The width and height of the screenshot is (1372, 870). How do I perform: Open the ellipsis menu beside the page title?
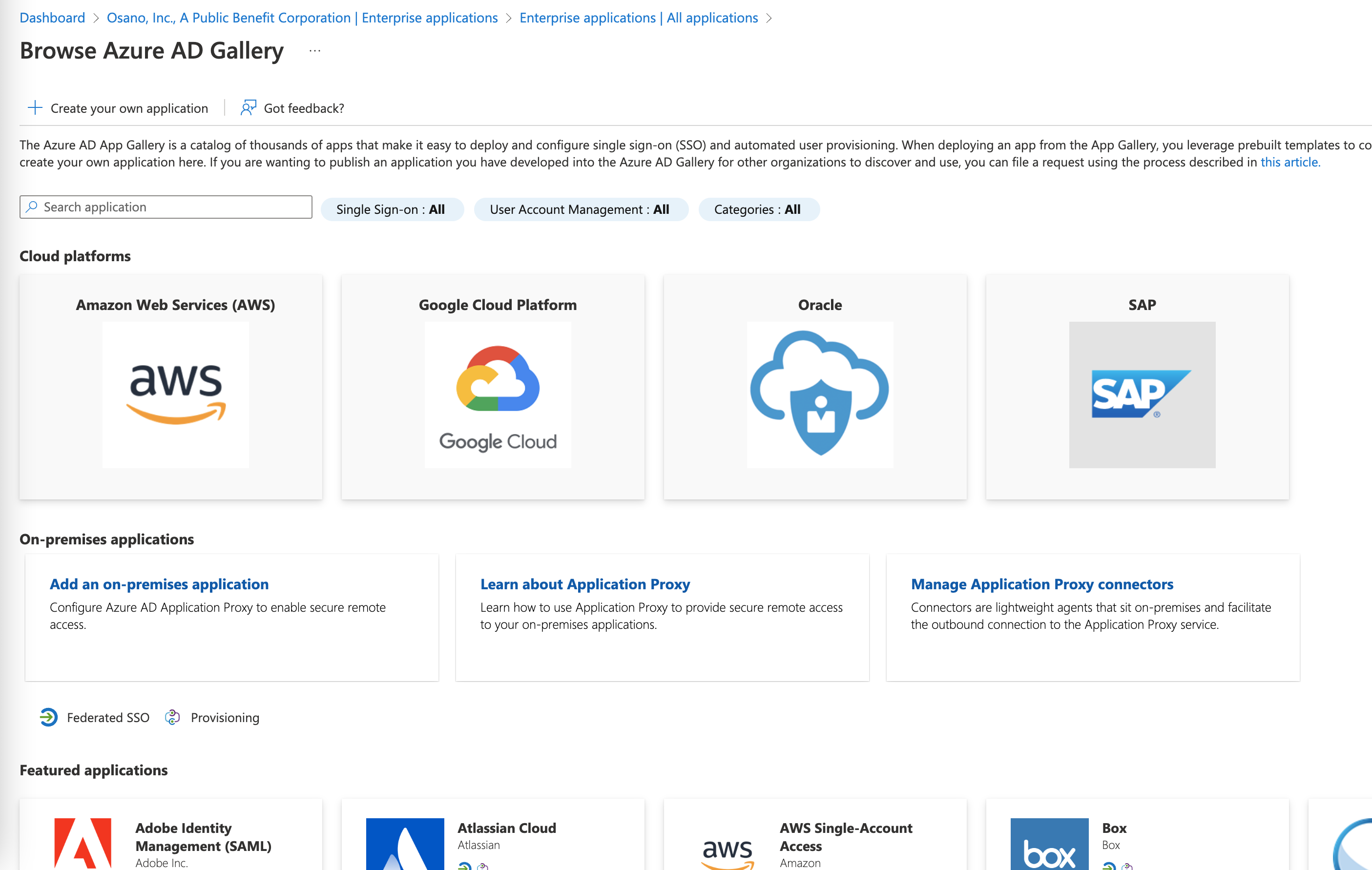coord(314,51)
